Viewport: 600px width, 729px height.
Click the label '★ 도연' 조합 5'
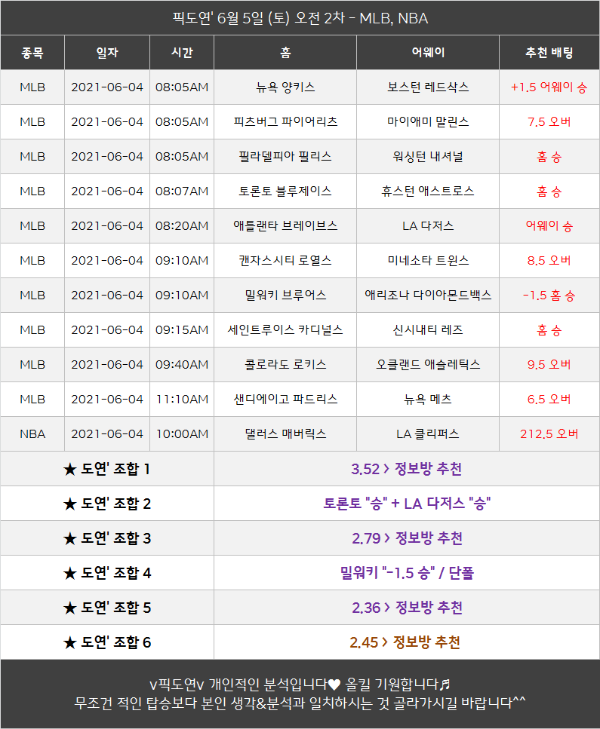pyautogui.click(x=107, y=607)
